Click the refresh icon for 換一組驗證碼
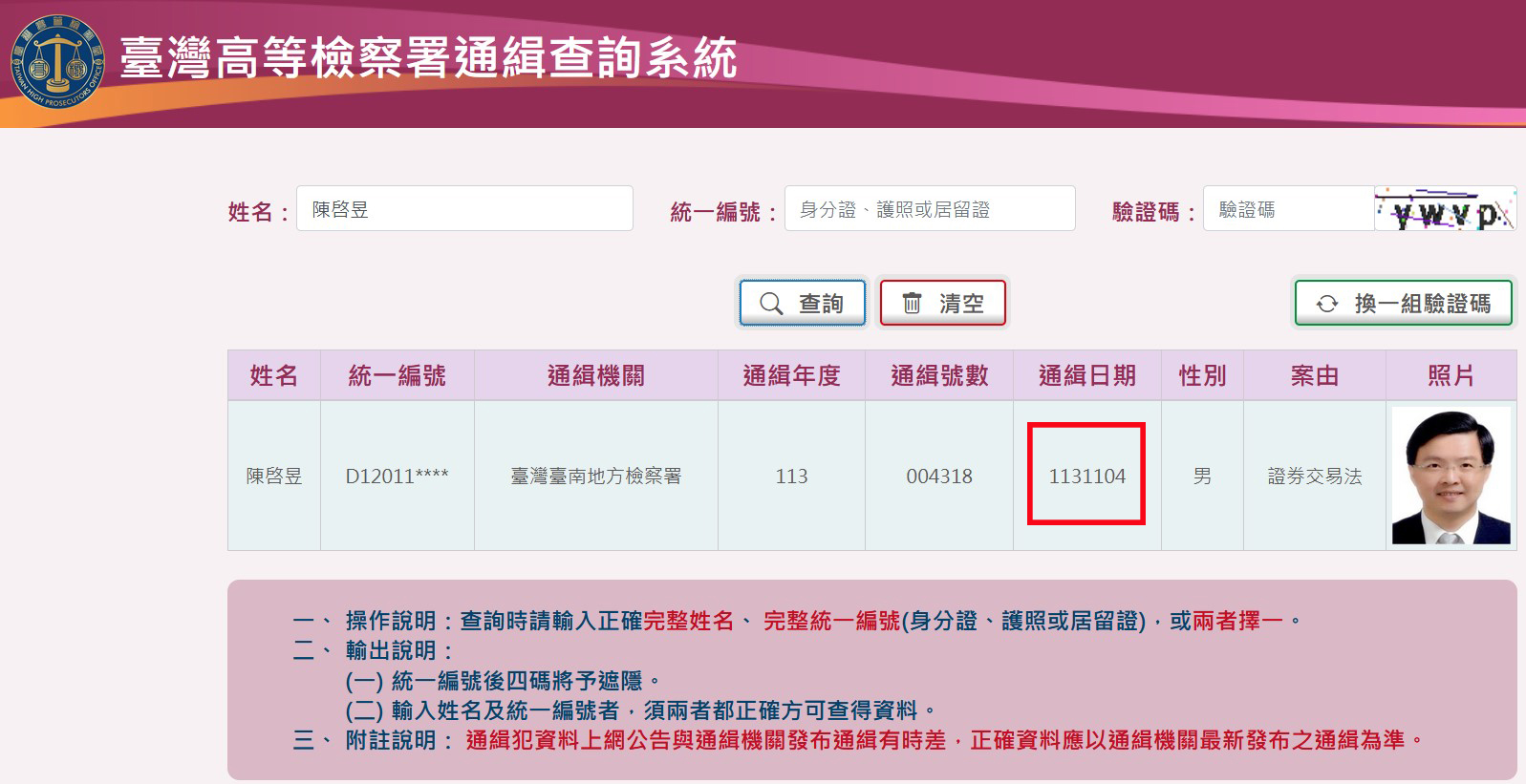The height and width of the screenshot is (784, 1526). (1327, 304)
